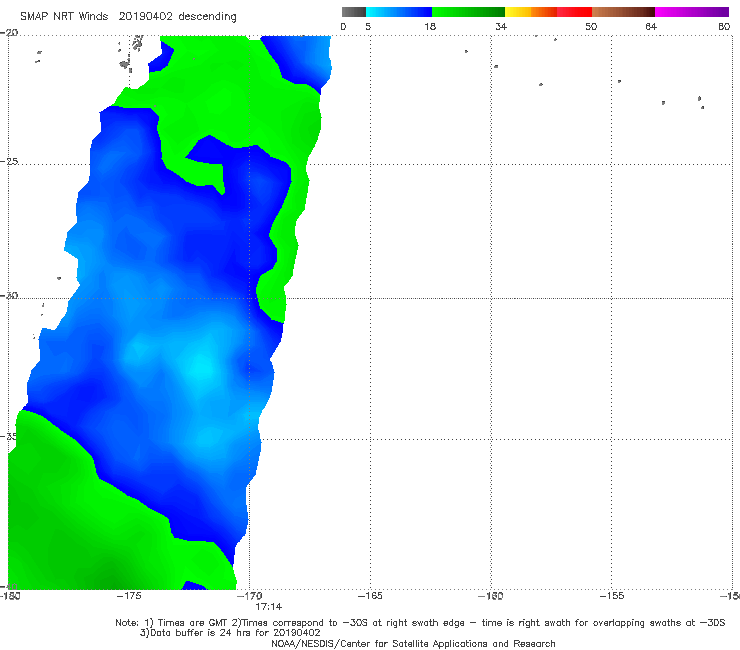Click the NOAA/NESDIS credit line
The width and height of the screenshot is (740, 650).
click(413, 644)
